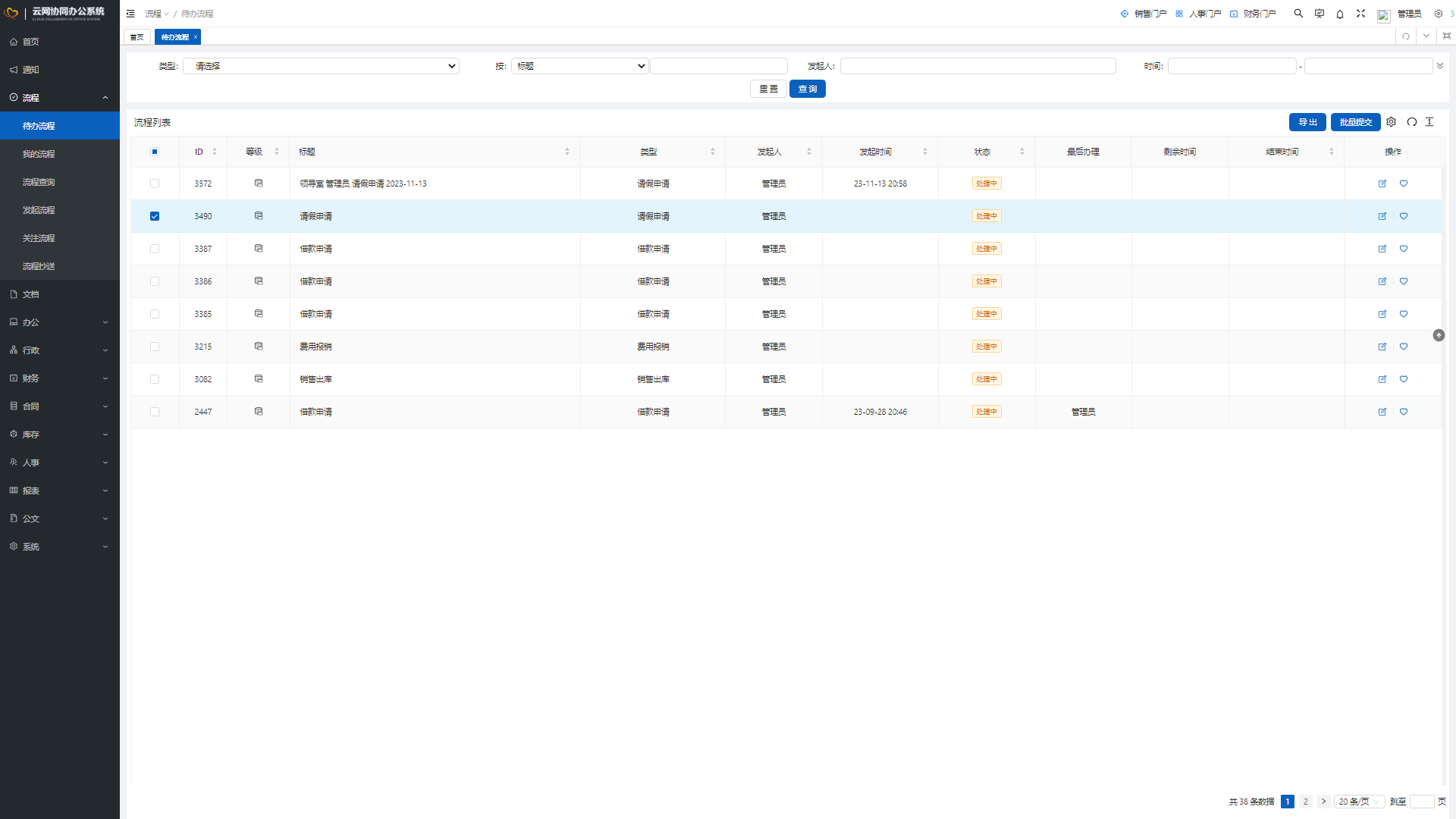
Task: Open tab bar dropdown chevron
Action: [x=1426, y=36]
